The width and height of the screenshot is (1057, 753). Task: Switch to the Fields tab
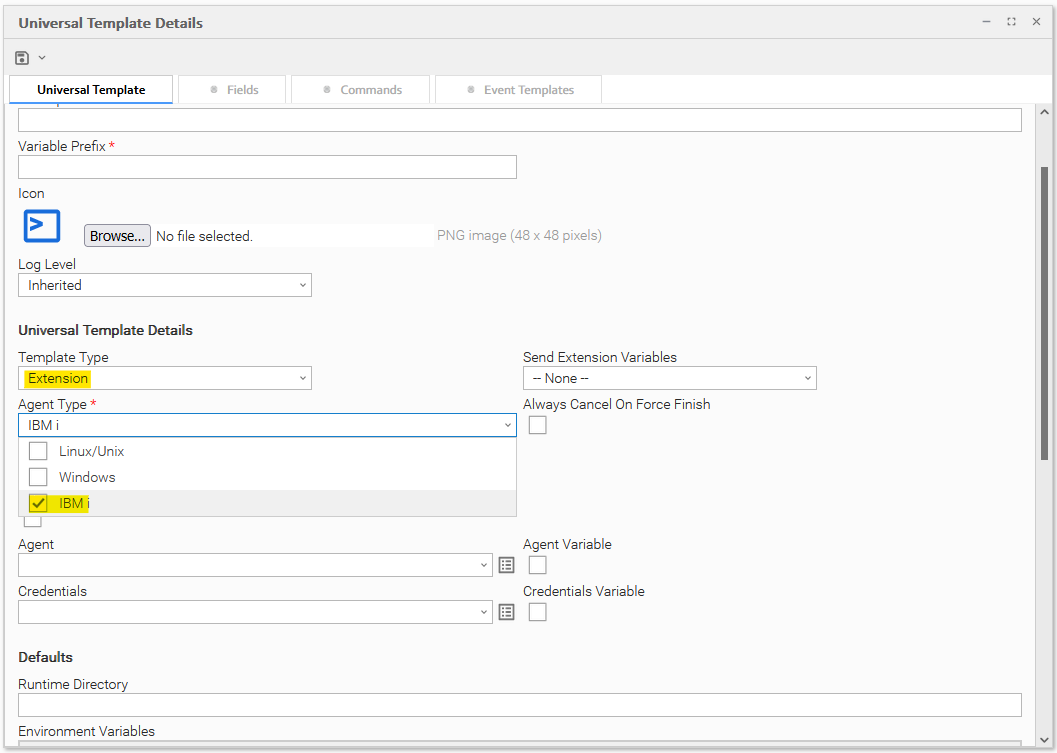click(233, 90)
